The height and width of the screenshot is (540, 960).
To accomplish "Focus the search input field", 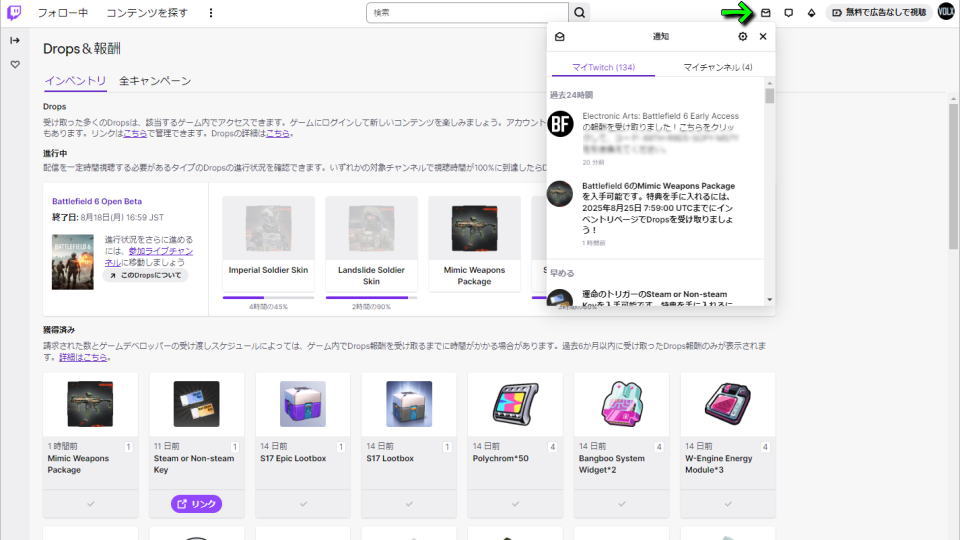I will (467, 12).
